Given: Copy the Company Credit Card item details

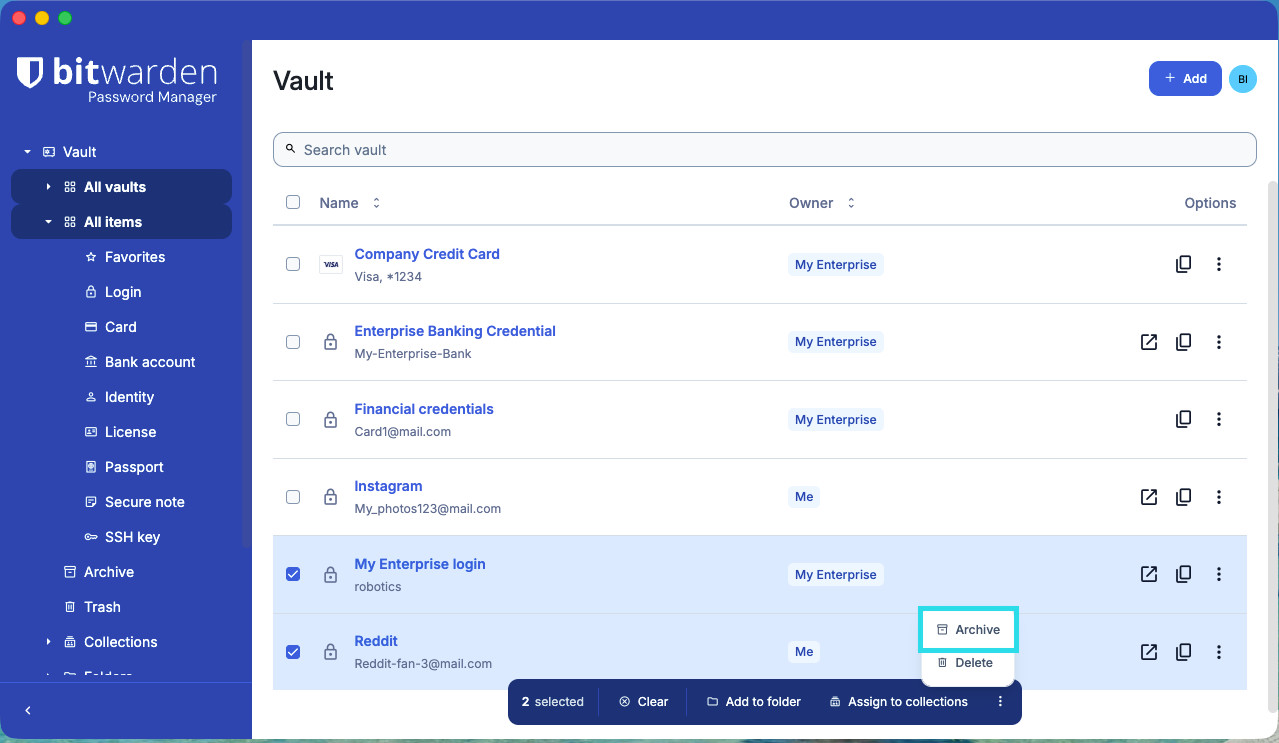Looking at the screenshot, I should (x=1183, y=264).
